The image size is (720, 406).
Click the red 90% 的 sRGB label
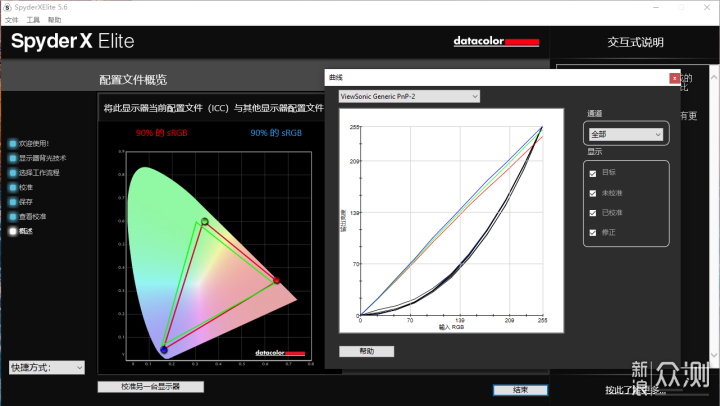click(162, 133)
